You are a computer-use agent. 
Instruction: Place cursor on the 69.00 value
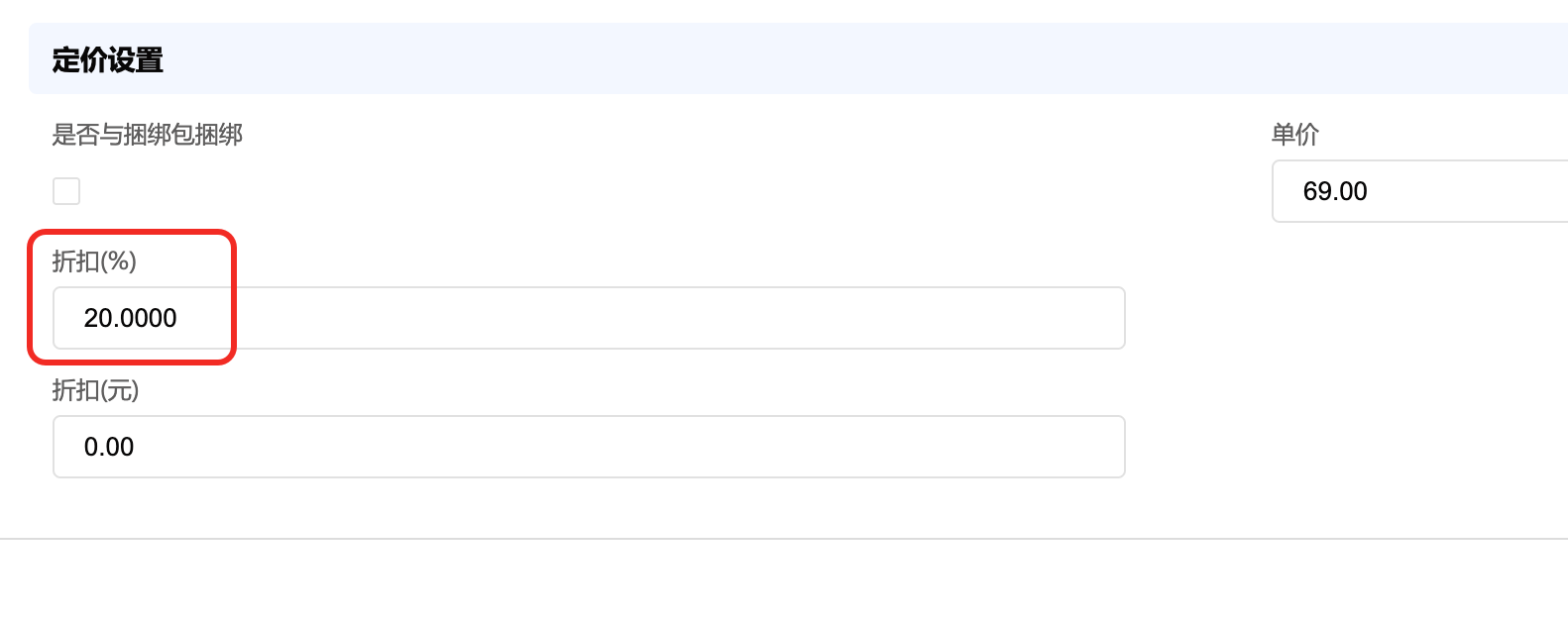(1335, 191)
